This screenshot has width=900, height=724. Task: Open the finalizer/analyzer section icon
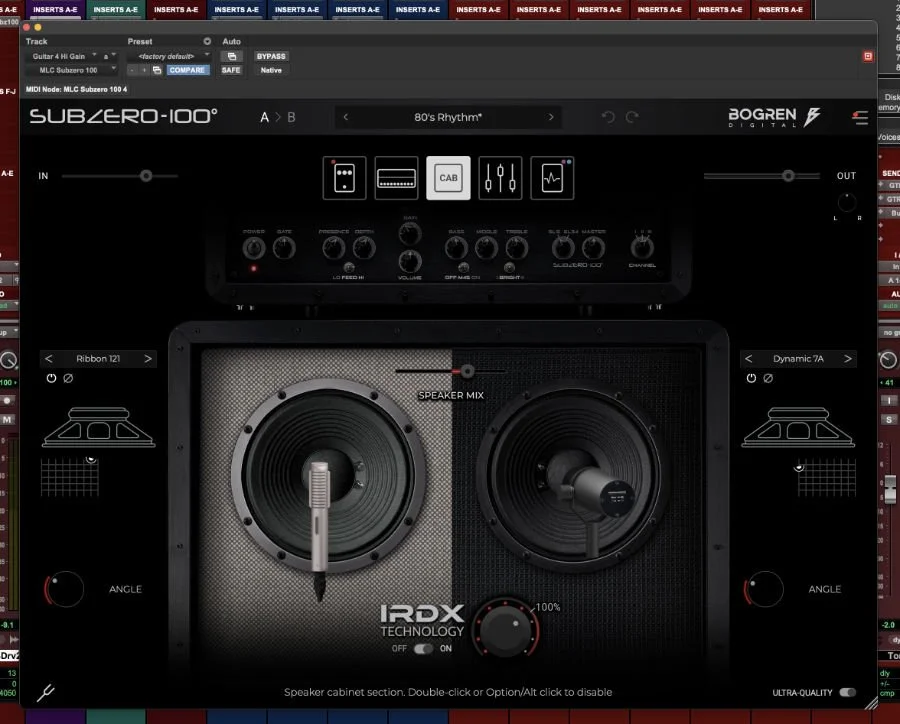(552, 177)
